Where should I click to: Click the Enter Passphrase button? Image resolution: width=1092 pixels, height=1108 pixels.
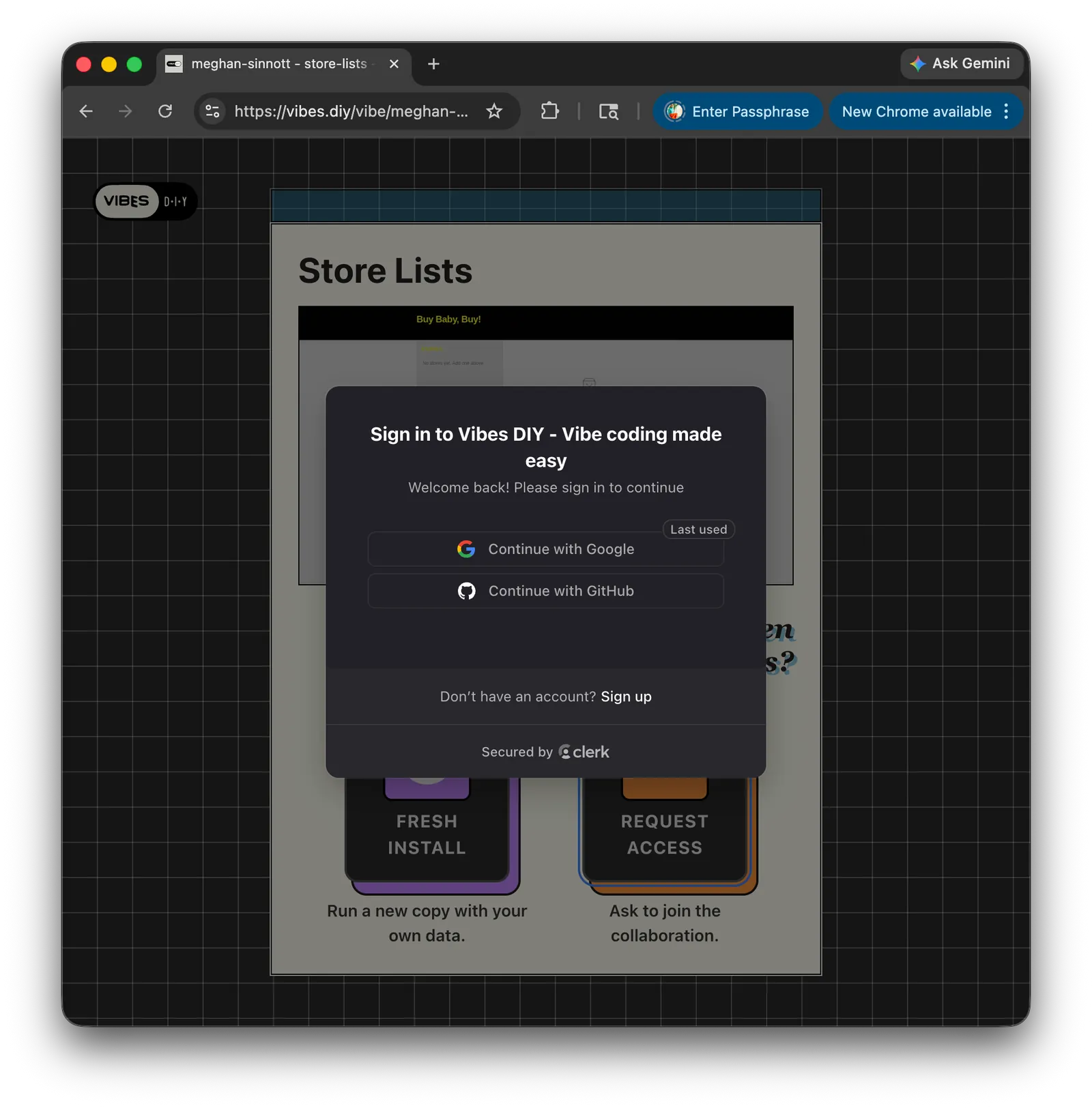(738, 111)
